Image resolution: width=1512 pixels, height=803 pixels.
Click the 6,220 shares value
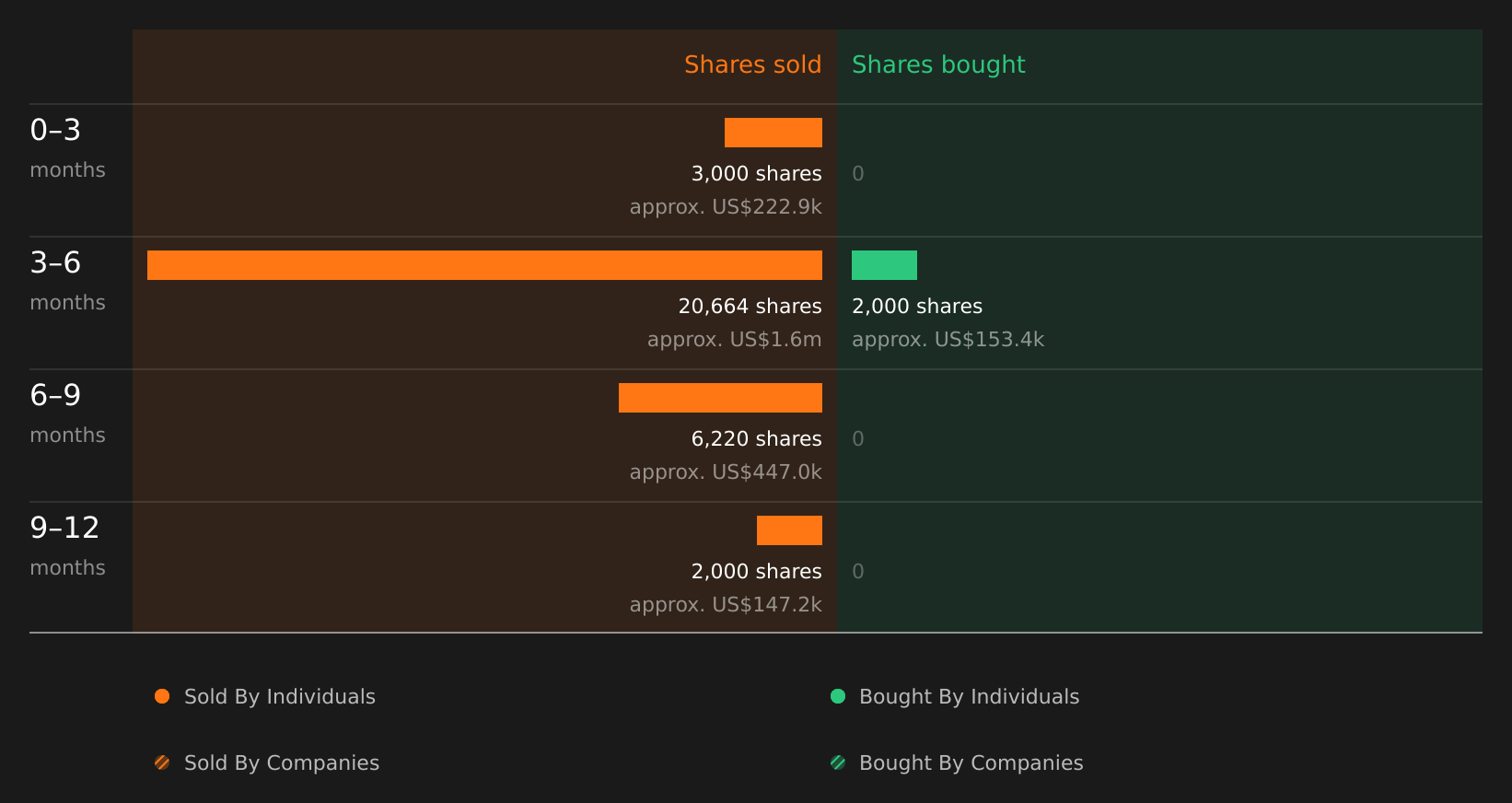(x=756, y=439)
